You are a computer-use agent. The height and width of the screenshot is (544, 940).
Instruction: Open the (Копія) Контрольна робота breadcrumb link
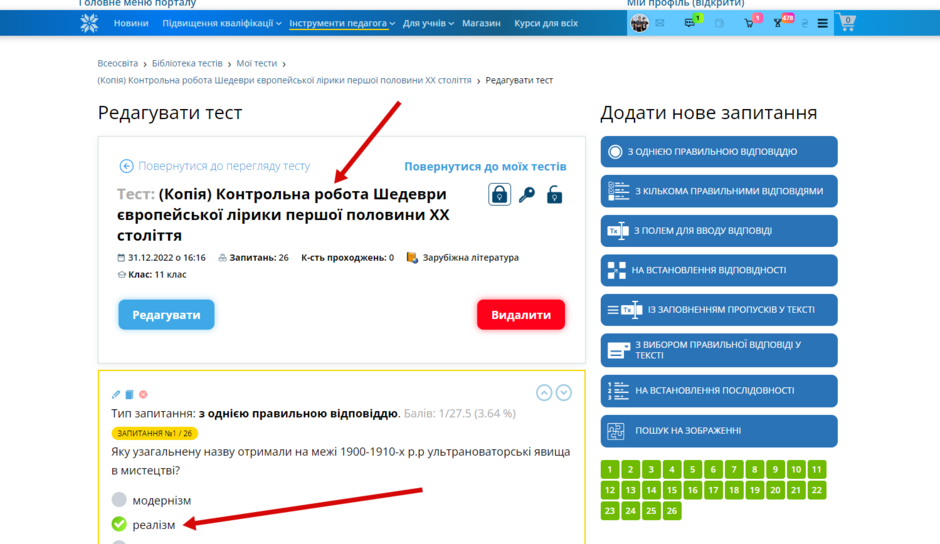point(284,80)
